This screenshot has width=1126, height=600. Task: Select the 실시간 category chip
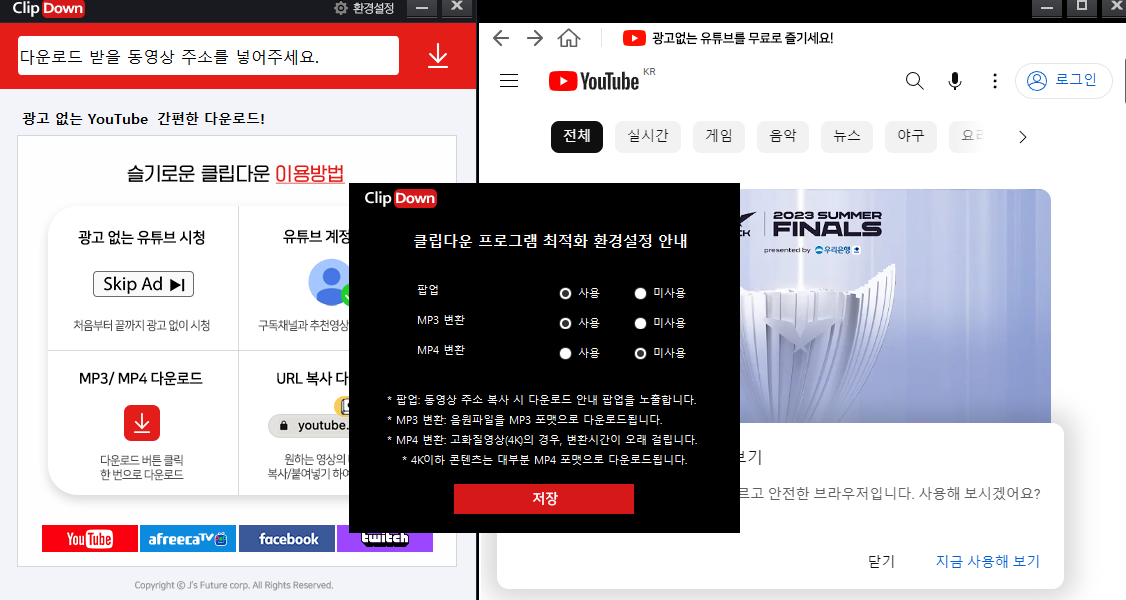(x=648, y=136)
